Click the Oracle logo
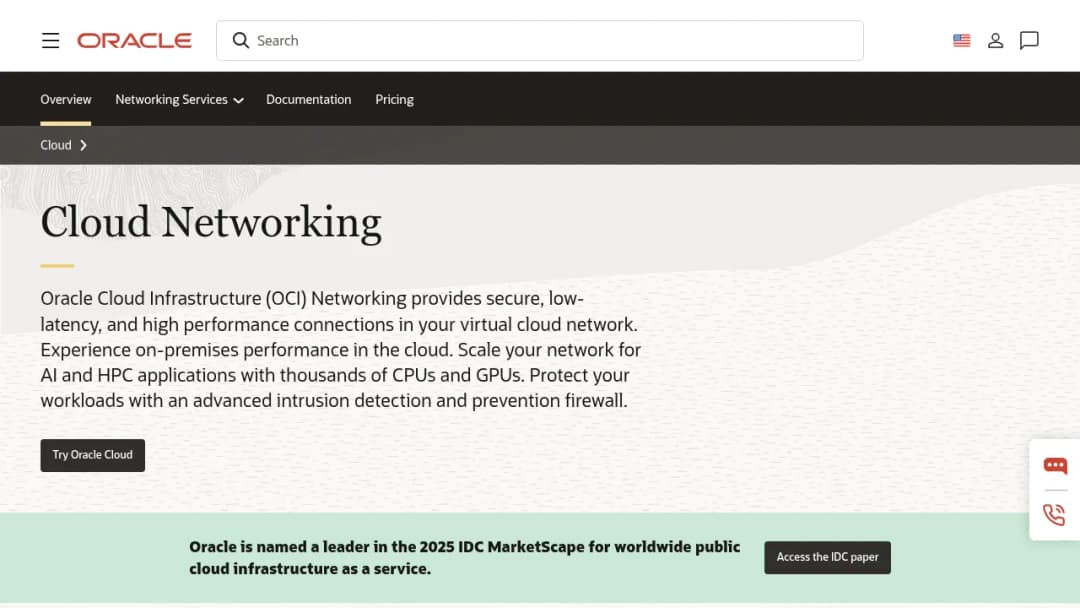Image resolution: width=1080 pixels, height=608 pixels. 134,41
